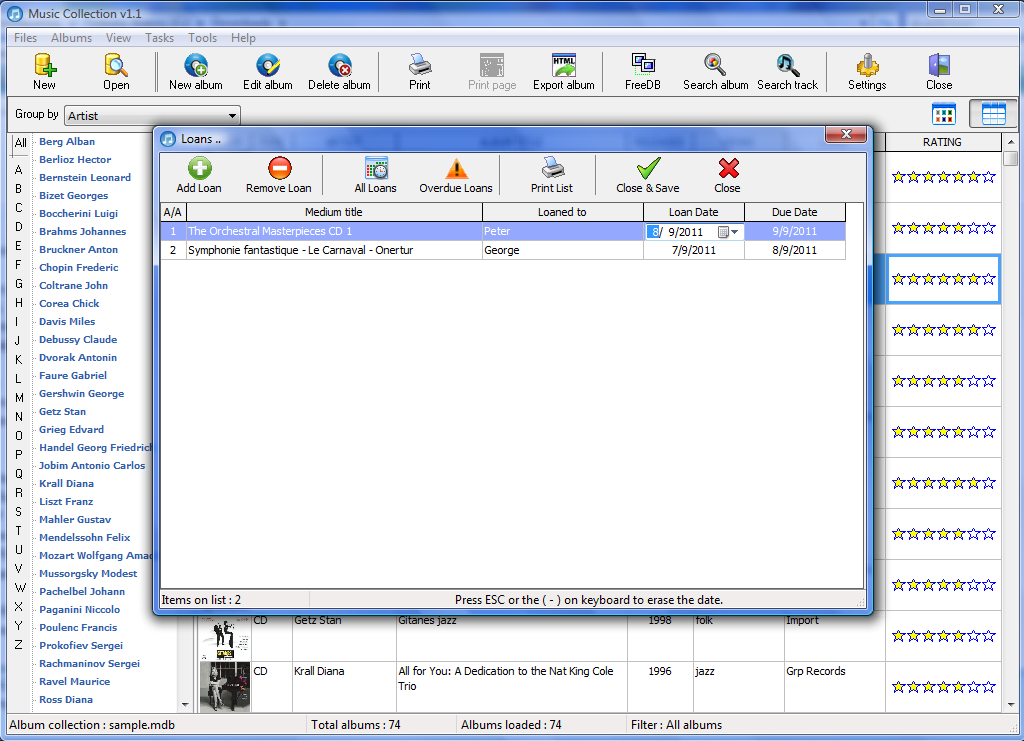Select the 'All' alphabet filter
The height and width of the screenshot is (741, 1024).
click(x=20, y=143)
